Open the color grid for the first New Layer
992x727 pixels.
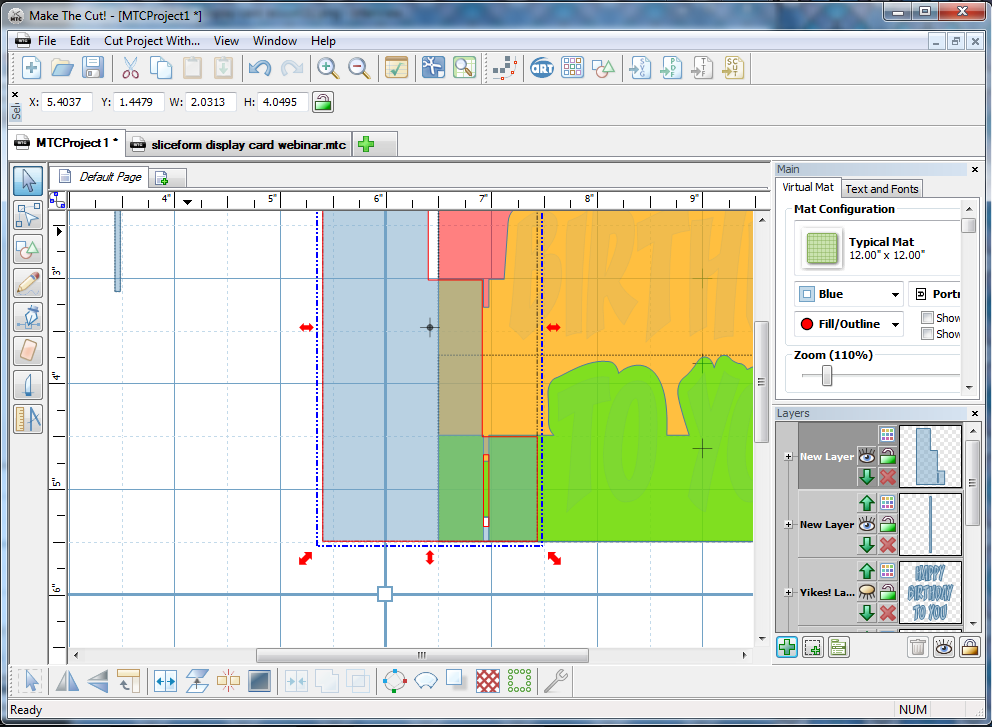click(888, 434)
